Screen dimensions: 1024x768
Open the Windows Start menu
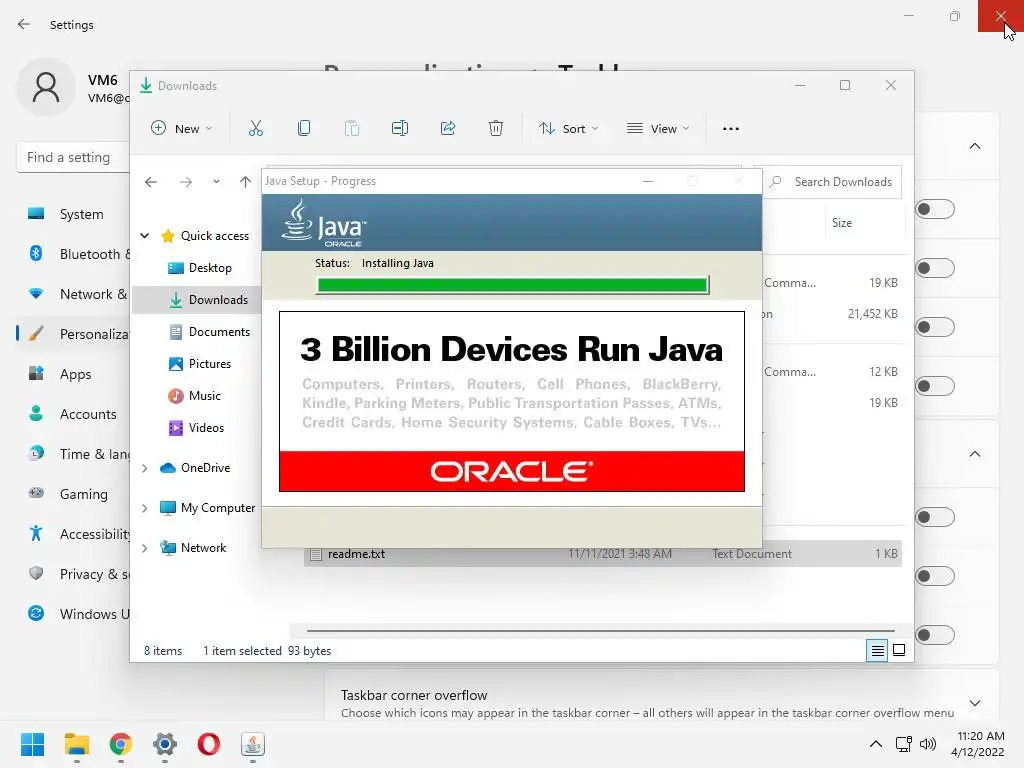[33, 744]
